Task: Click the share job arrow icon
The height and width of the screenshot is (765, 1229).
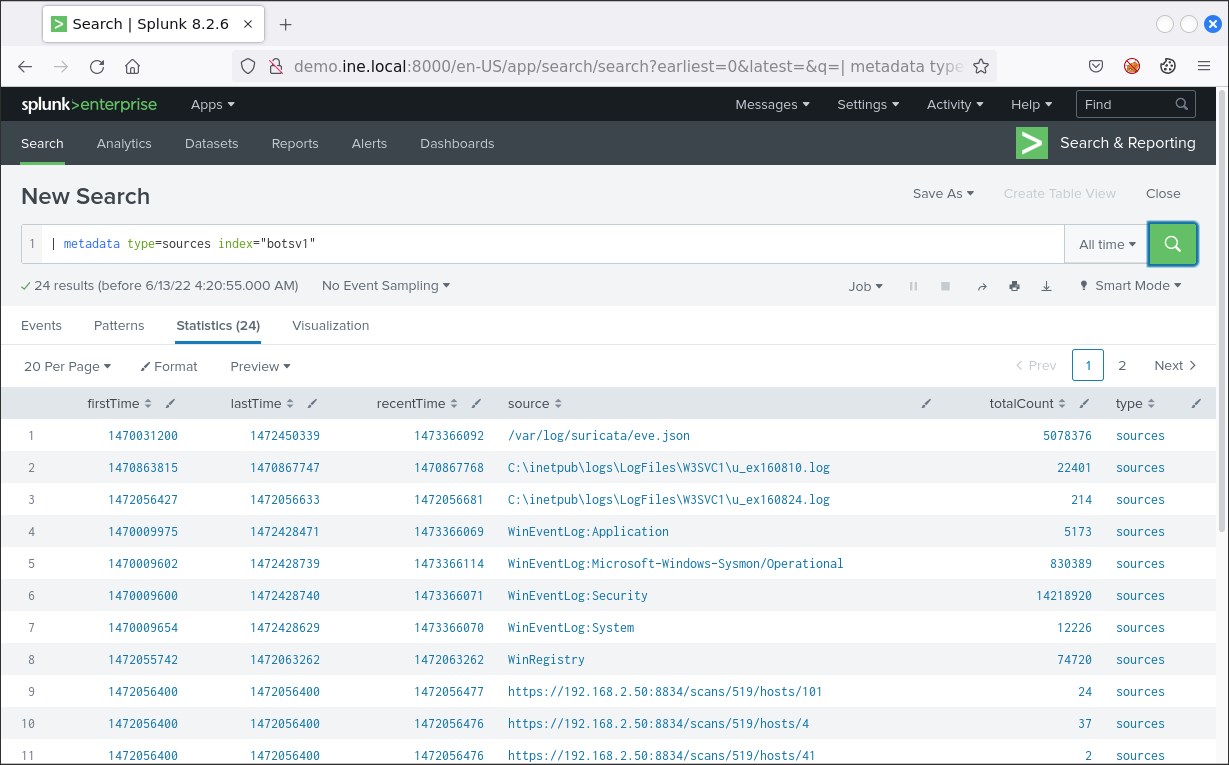Action: [982, 286]
